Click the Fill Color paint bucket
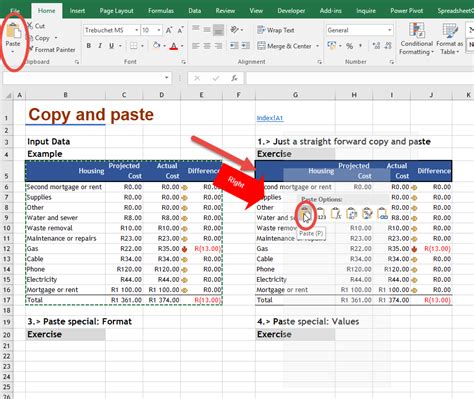The image size is (474, 399). pos(156,45)
